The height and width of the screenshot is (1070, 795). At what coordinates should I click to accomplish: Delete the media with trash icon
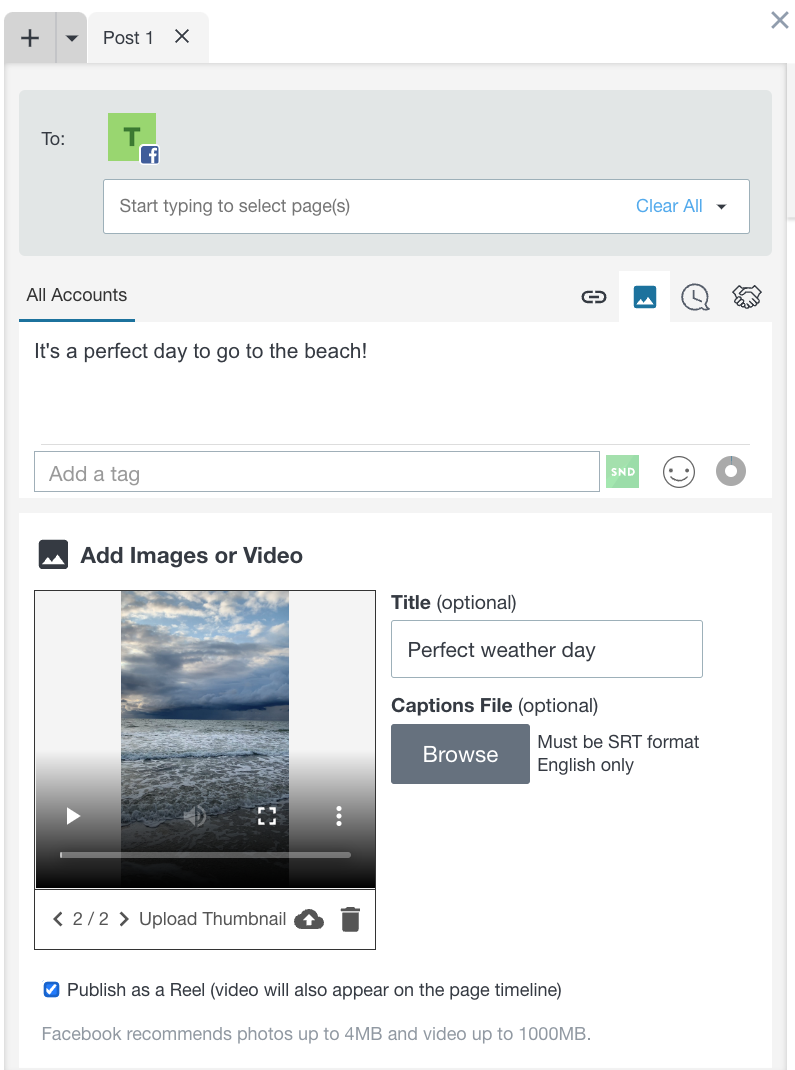350,919
